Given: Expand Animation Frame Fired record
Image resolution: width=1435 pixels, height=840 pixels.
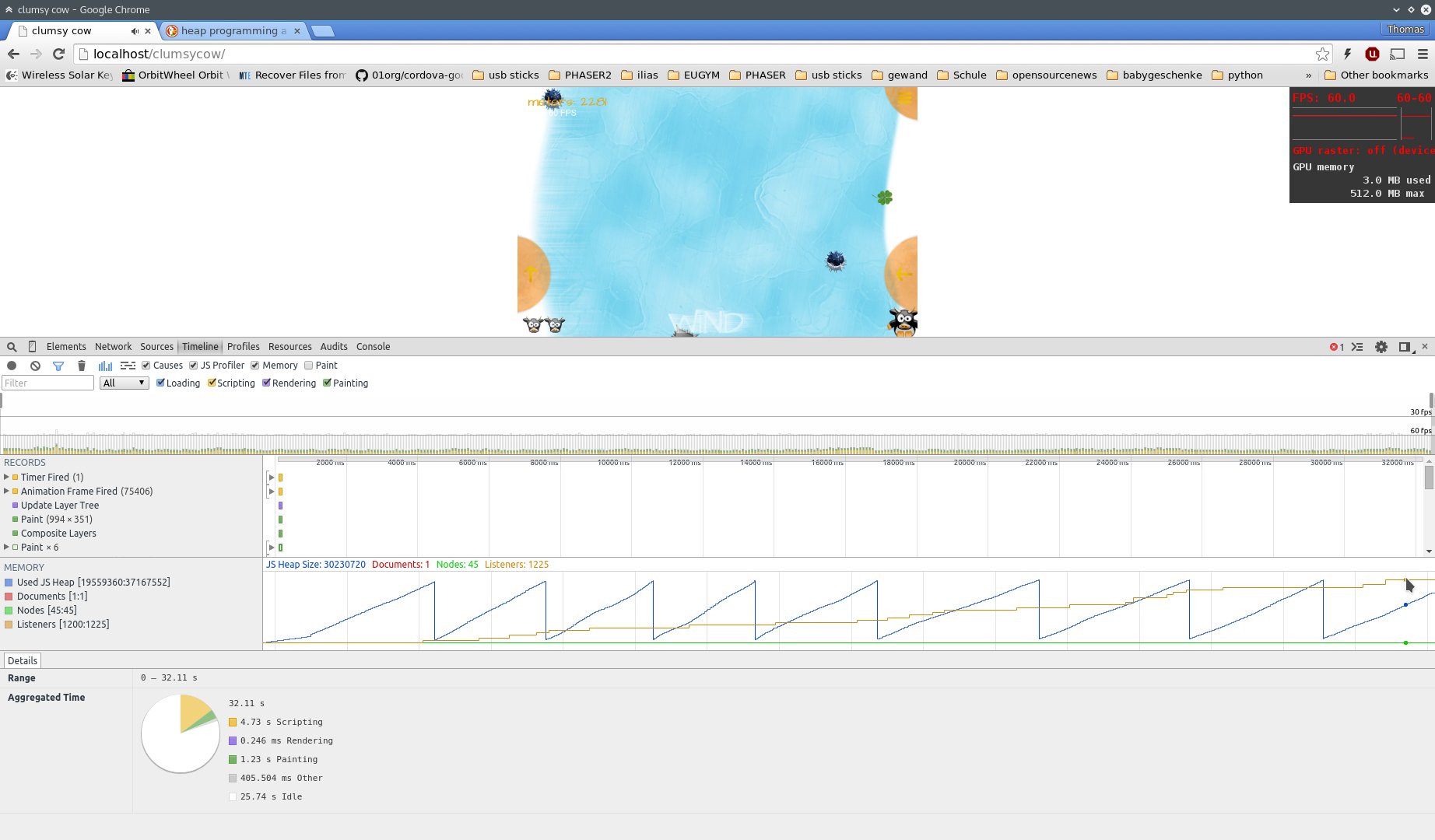Looking at the screenshot, I should pyautogui.click(x=6, y=492).
